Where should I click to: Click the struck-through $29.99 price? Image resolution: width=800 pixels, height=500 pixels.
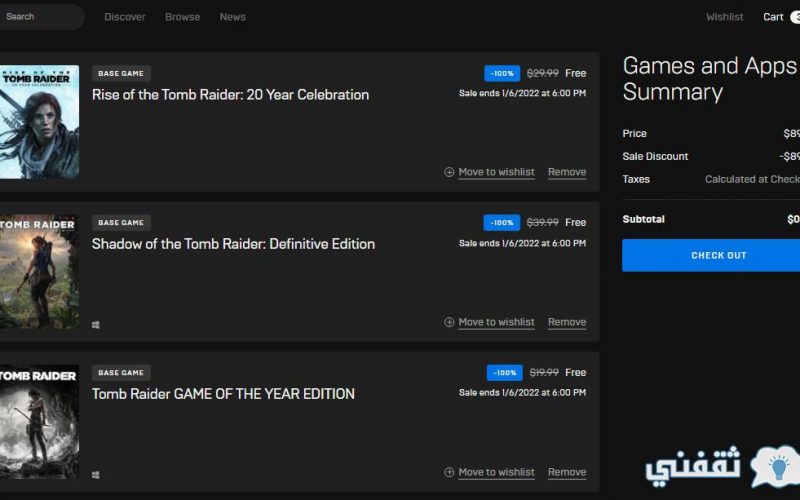pos(542,73)
